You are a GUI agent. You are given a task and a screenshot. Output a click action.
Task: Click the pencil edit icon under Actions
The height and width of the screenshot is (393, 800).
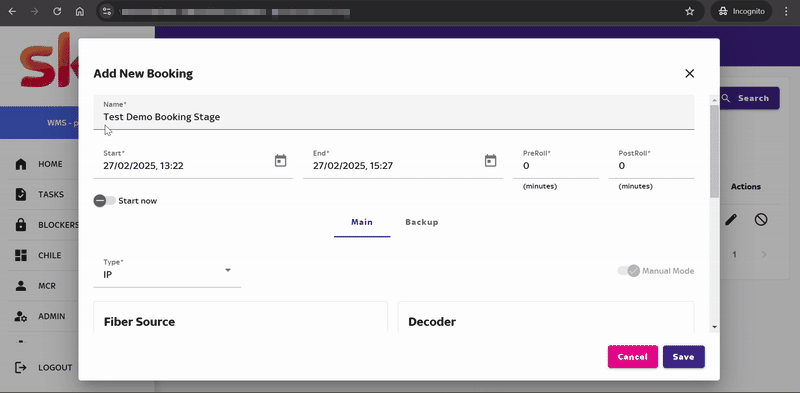click(731, 220)
